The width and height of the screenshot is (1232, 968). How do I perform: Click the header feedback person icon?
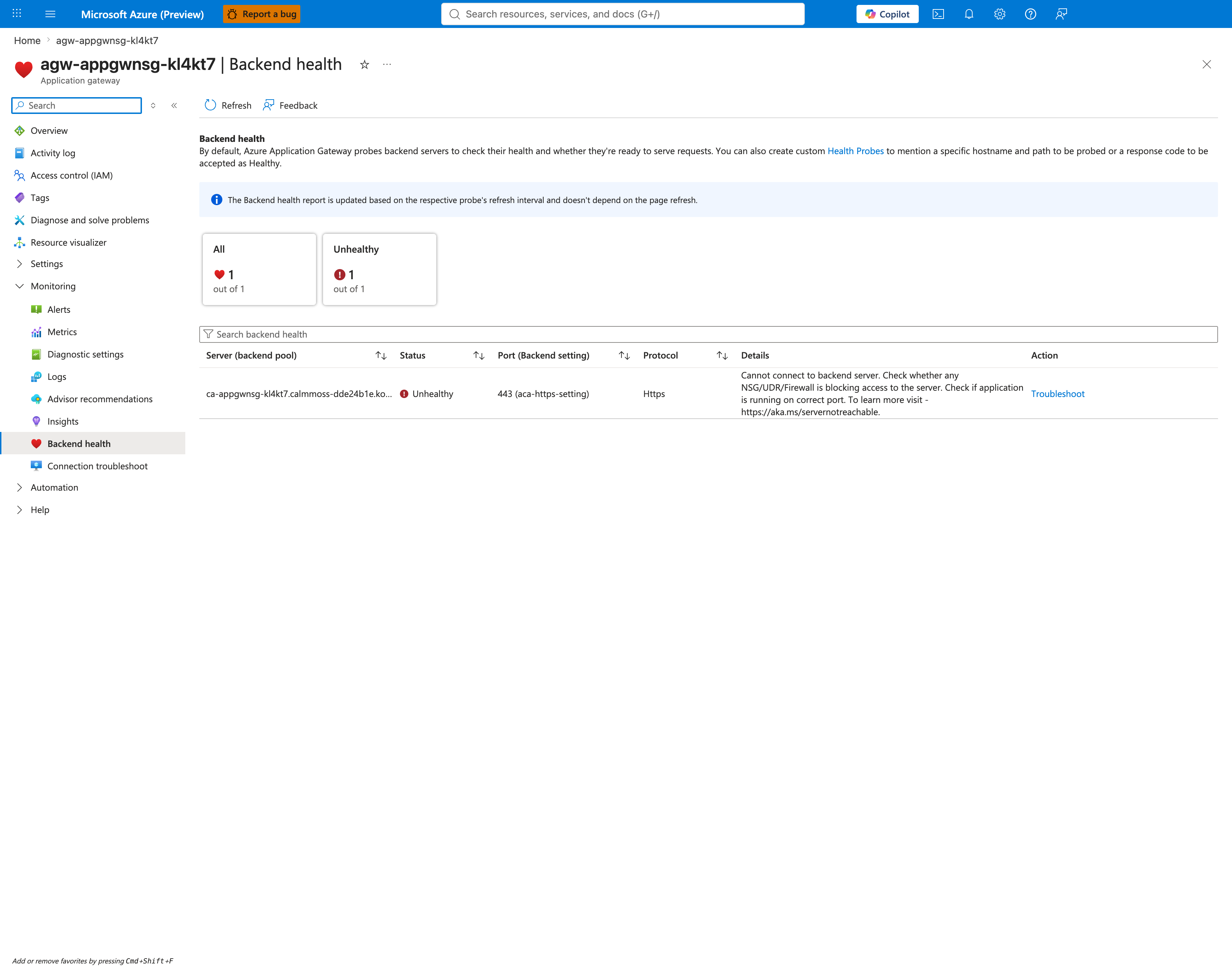1061,14
